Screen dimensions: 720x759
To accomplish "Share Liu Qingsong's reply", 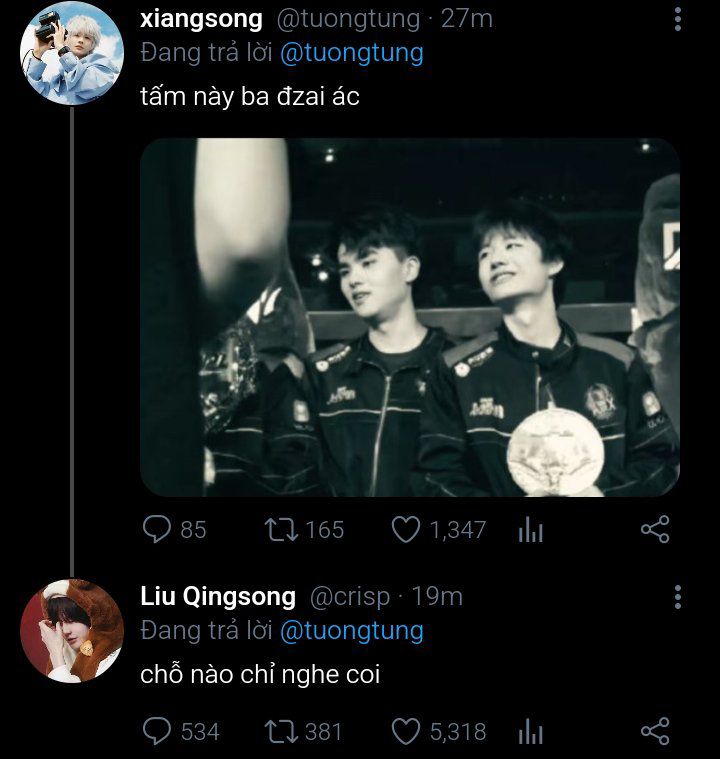I will click(x=654, y=731).
